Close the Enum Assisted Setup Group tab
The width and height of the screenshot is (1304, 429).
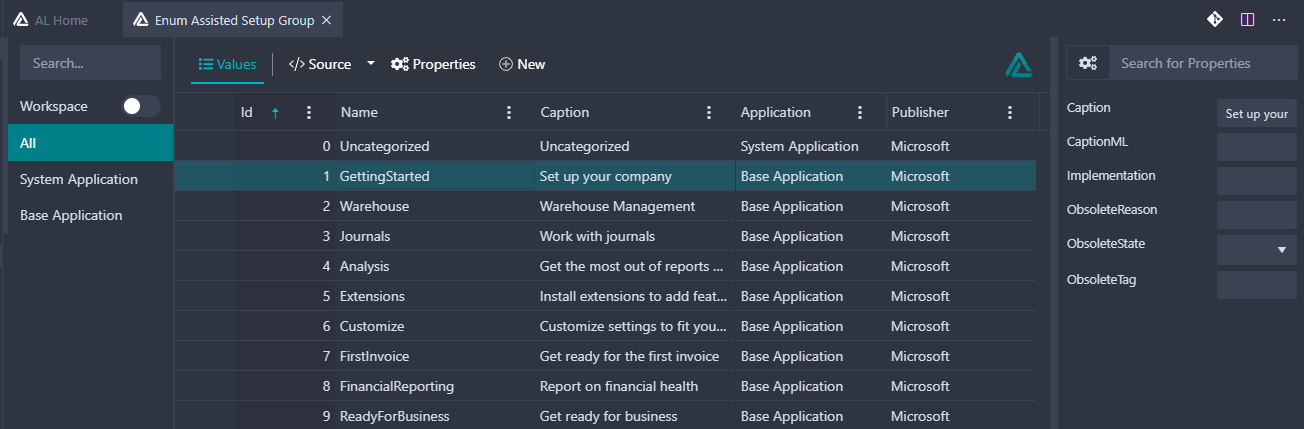coord(327,20)
